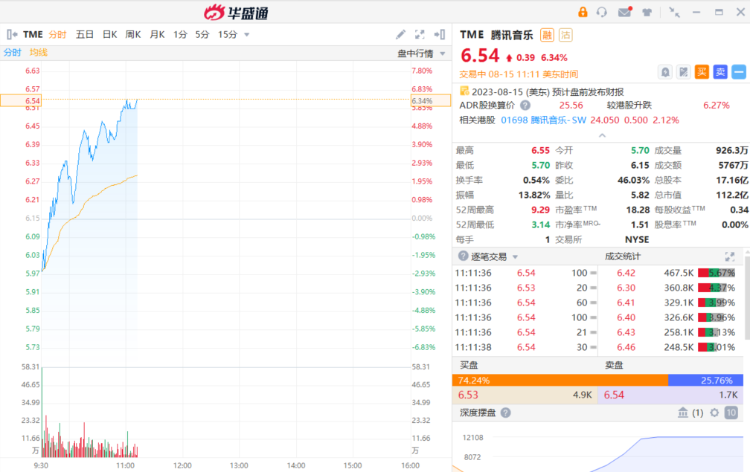Select the pencil drawing tool above chart
750x472 pixels.
[401, 34]
